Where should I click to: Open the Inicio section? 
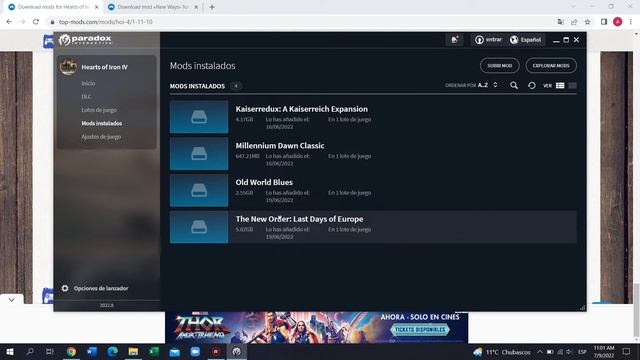[88, 83]
